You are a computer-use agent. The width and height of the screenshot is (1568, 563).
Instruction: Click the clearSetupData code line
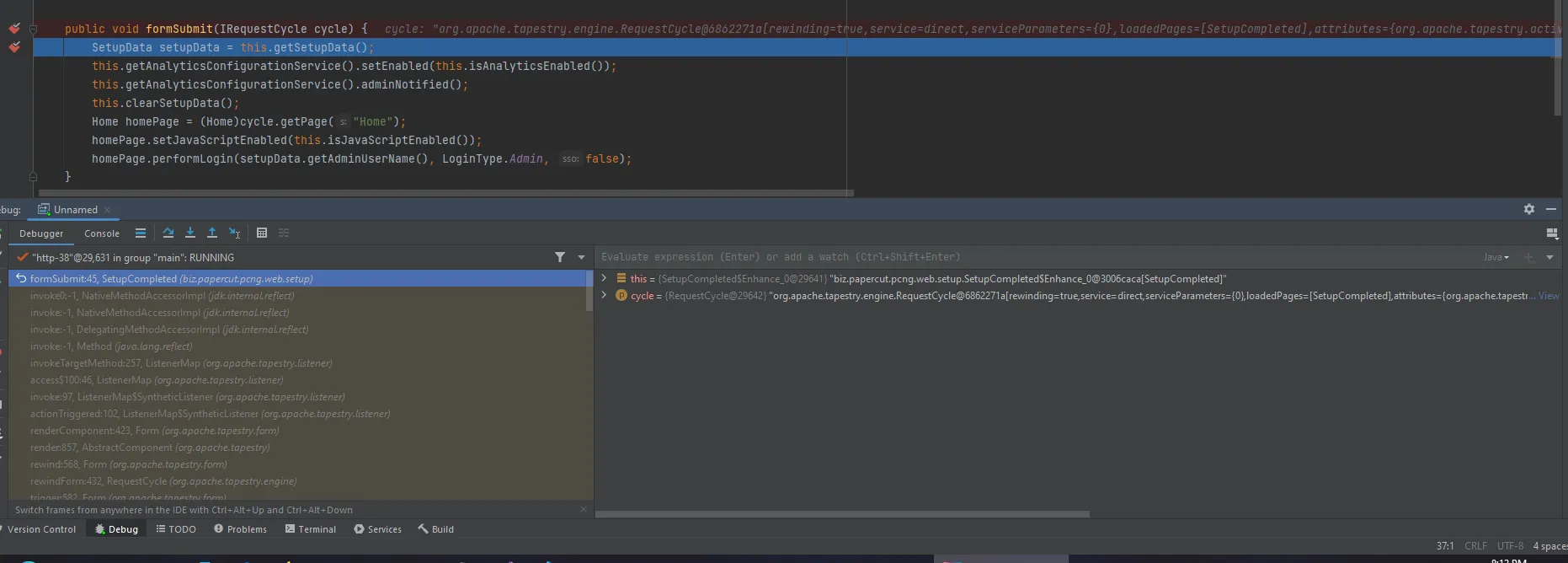(166, 103)
